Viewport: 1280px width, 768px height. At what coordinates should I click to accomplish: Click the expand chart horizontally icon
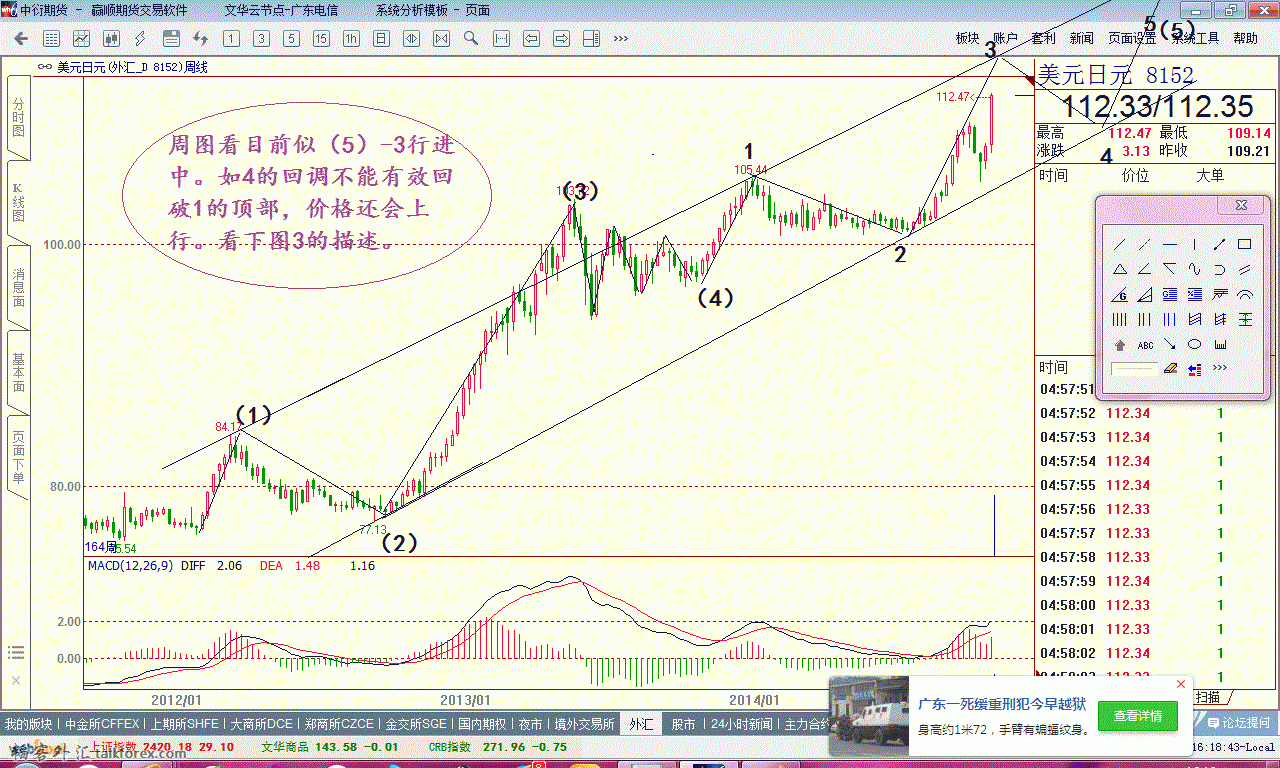coord(411,39)
